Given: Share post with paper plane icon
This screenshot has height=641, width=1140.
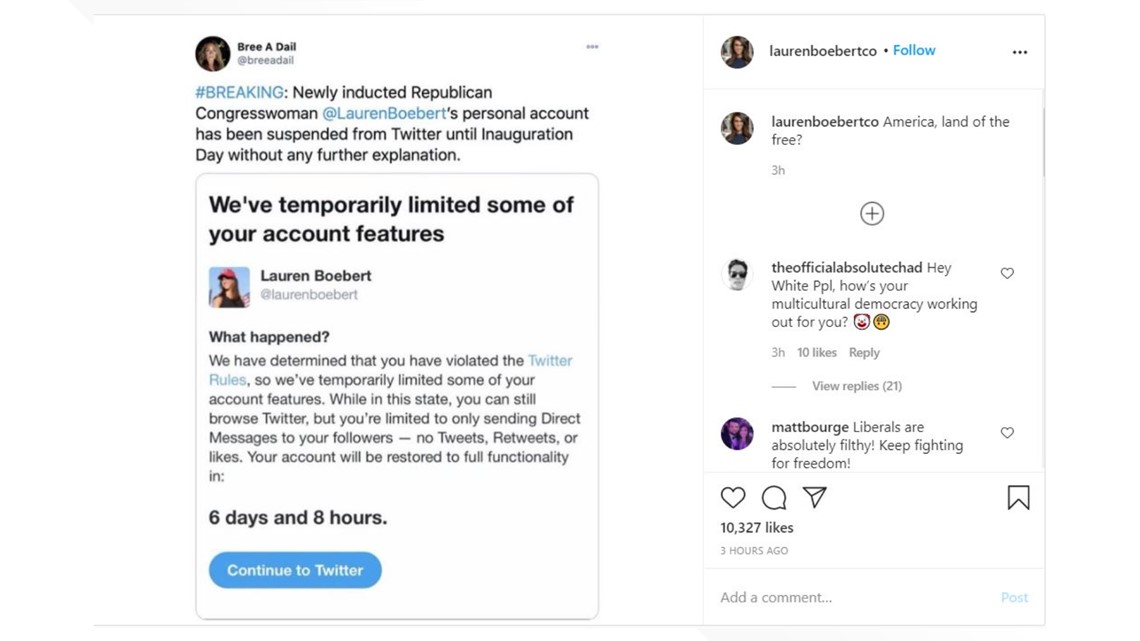Looking at the screenshot, I should pos(814,497).
